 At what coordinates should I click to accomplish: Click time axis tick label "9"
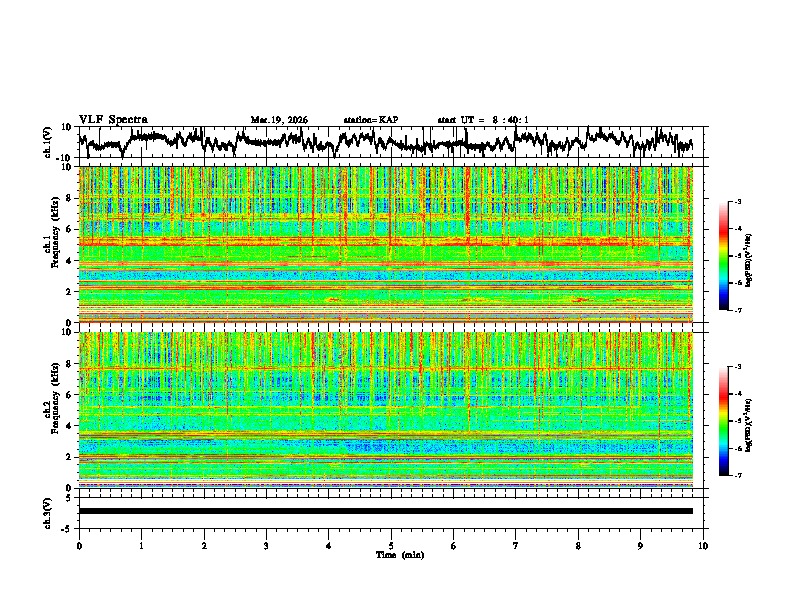point(640,546)
